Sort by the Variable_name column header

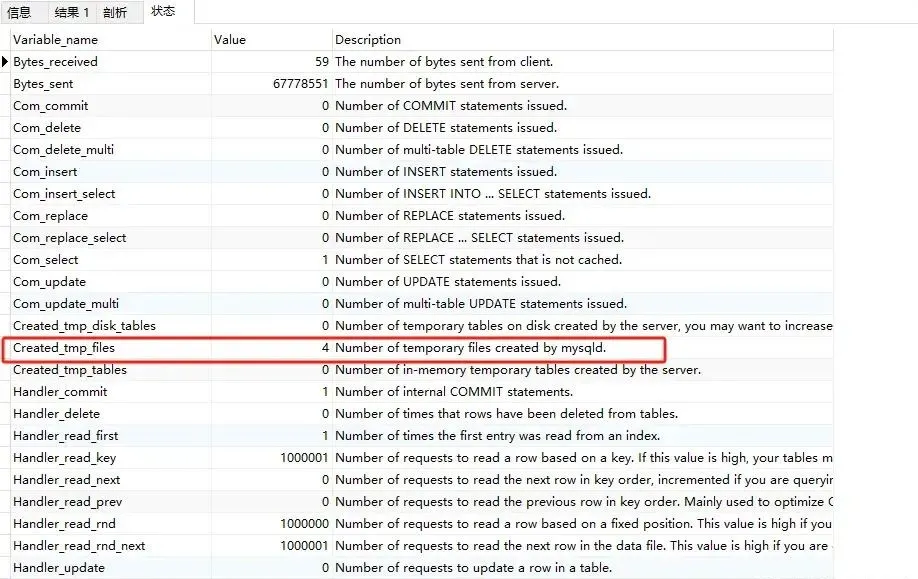[x=55, y=40]
